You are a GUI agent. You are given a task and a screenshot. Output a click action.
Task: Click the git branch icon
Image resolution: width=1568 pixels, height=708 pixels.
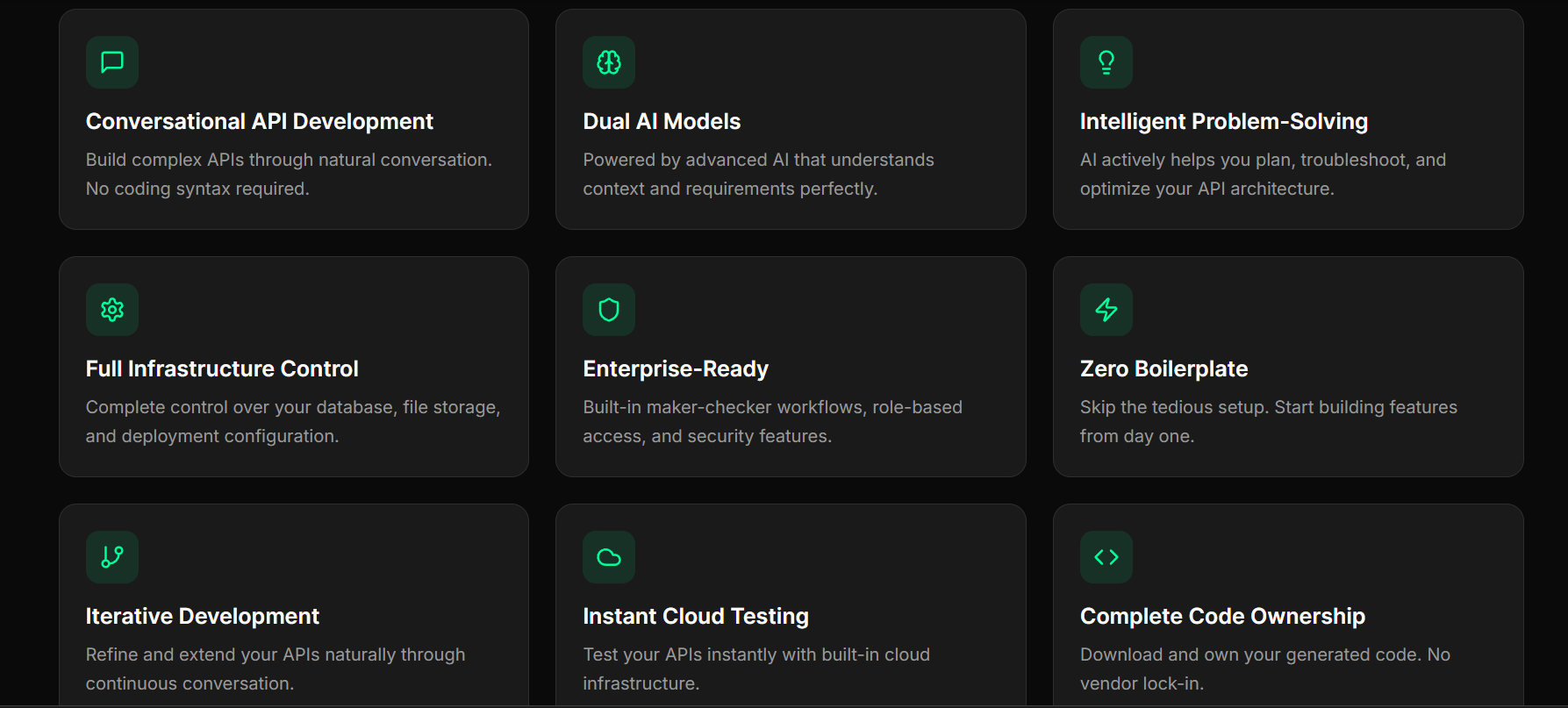[x=112, y=557]
